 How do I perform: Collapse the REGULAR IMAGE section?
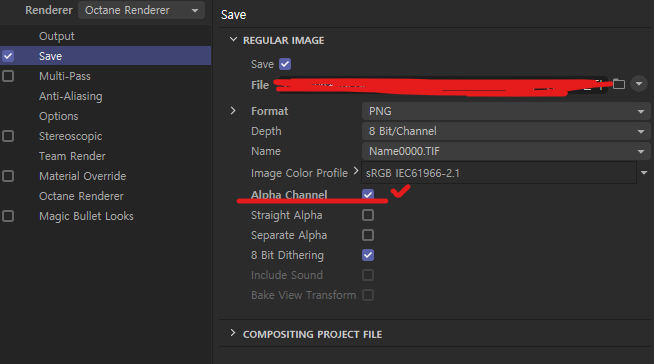pos(233,40)
